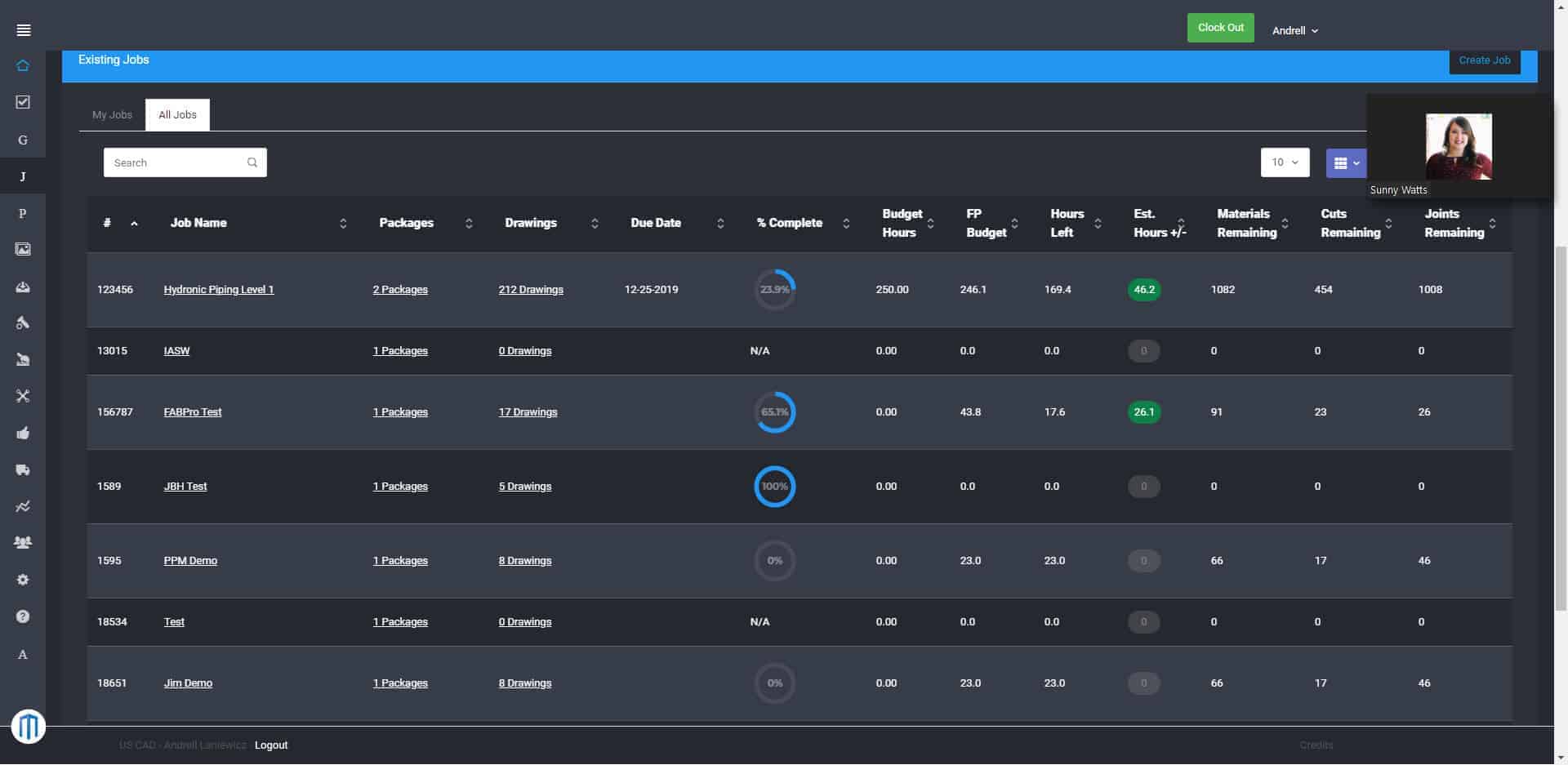Image resolution: width=1568 pixels, height=765 pixels.
Task: Open the users group sidebar icon
Action: click(x=23, y=542)
